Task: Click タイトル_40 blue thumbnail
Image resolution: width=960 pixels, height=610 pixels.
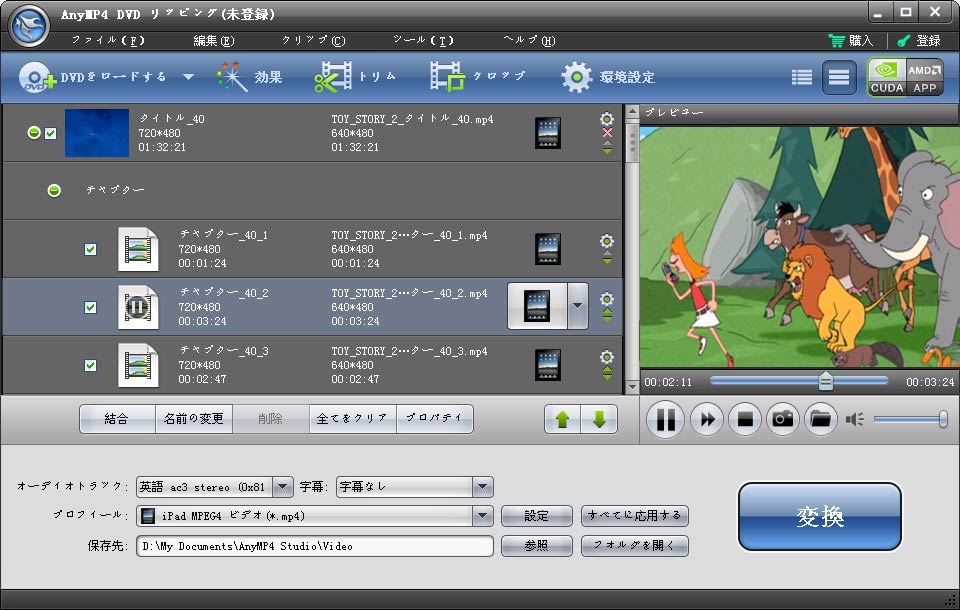Action: 97,133
